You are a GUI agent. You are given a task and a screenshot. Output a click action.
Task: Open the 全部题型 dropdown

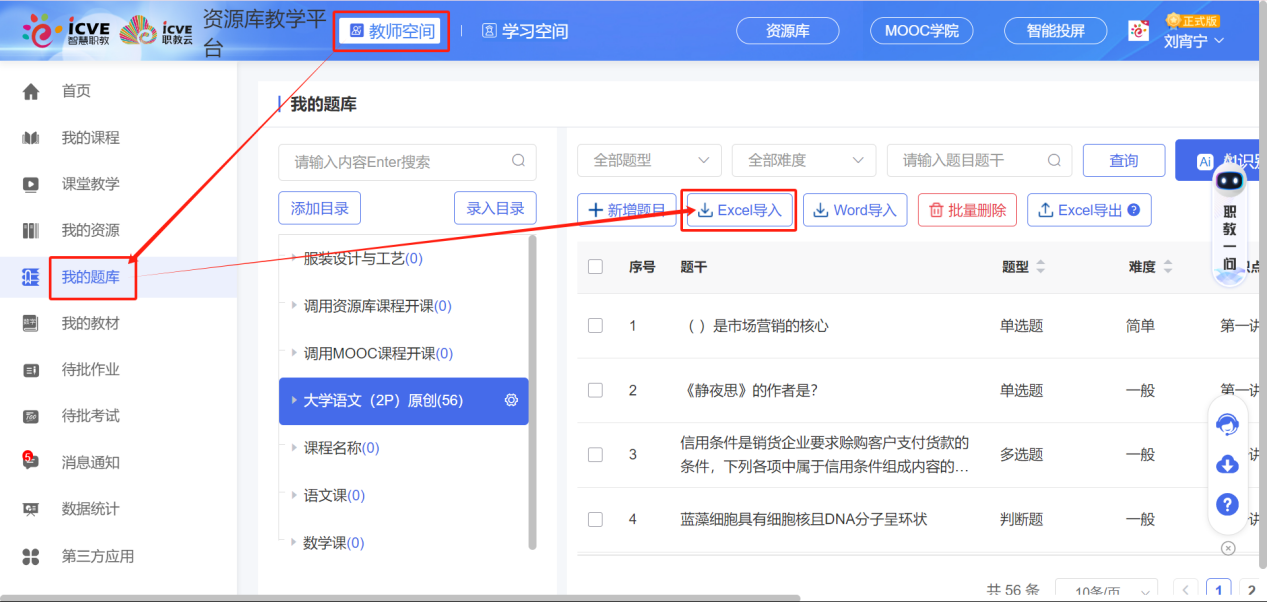tap(649, 160)
